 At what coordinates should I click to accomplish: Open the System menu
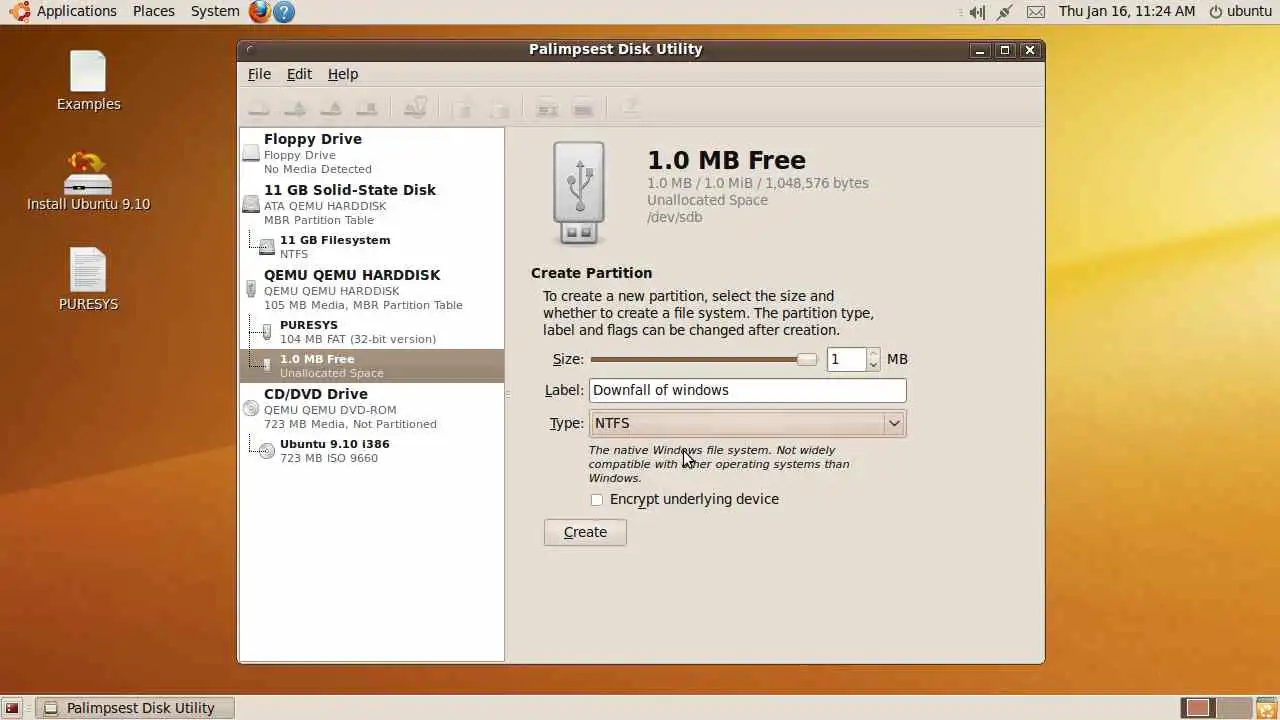215,11
